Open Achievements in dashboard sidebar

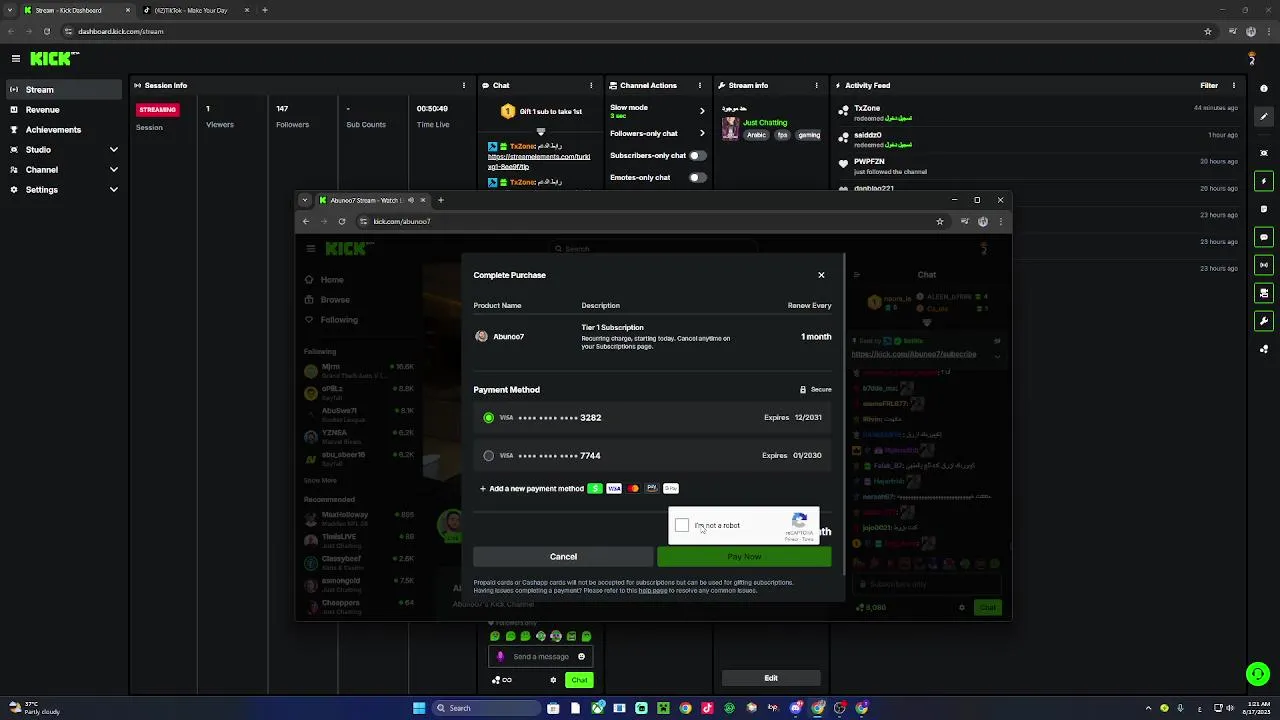pyautogui.click(x=63, y=130)
